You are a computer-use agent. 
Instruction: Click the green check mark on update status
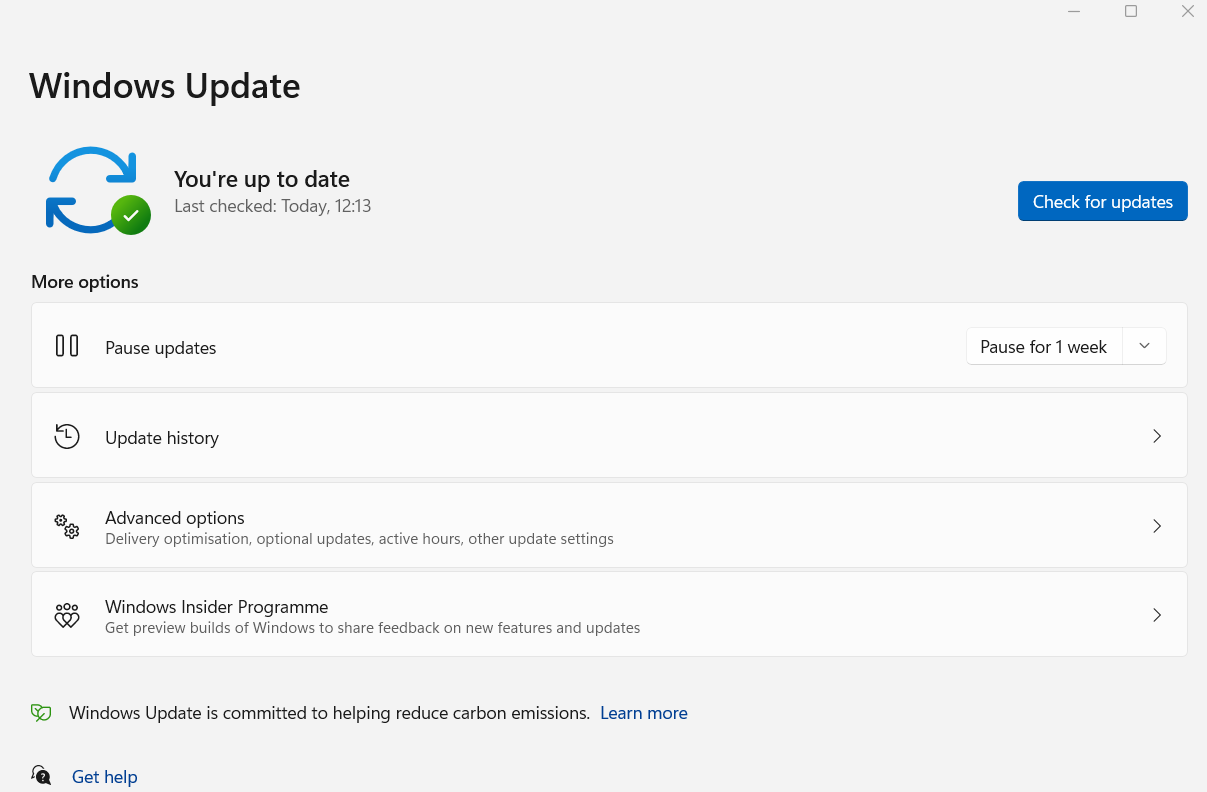coord(133,213)
